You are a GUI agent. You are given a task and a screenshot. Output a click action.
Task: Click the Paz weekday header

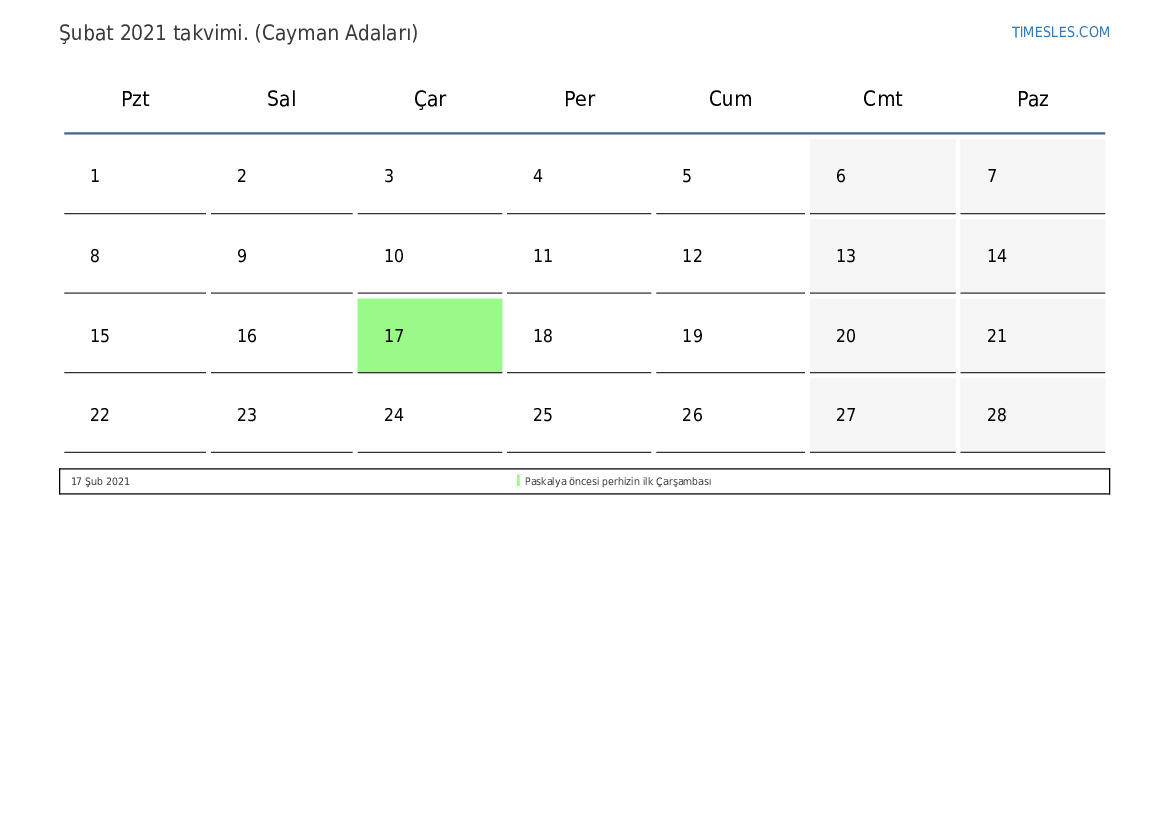click(1033, 99)
